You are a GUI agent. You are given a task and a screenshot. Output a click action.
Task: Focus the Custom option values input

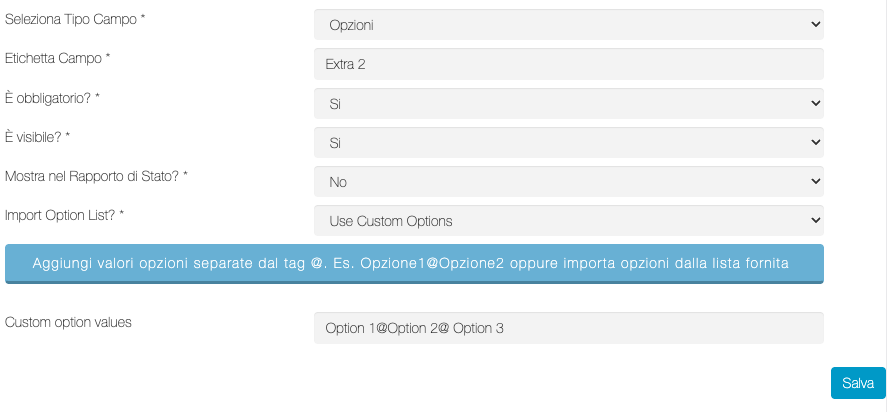click(x=568, y=328)
